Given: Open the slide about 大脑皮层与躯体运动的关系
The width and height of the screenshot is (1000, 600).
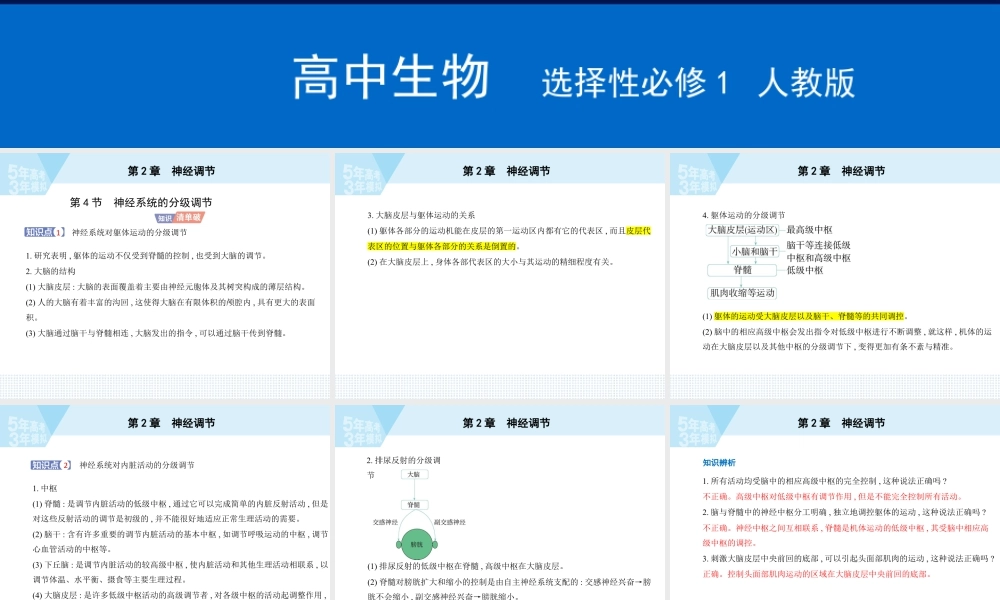Looking at the screenshot, I should point(500,275).
